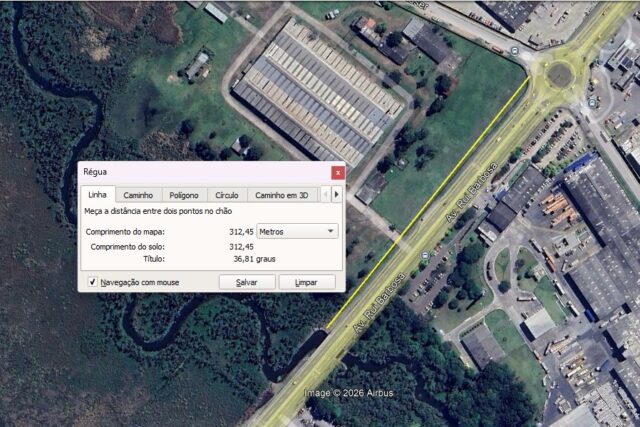Screen dimensions: 640x427
Task: Click the yellow line endpoint near roundabout
Action: tap(530, 76)
